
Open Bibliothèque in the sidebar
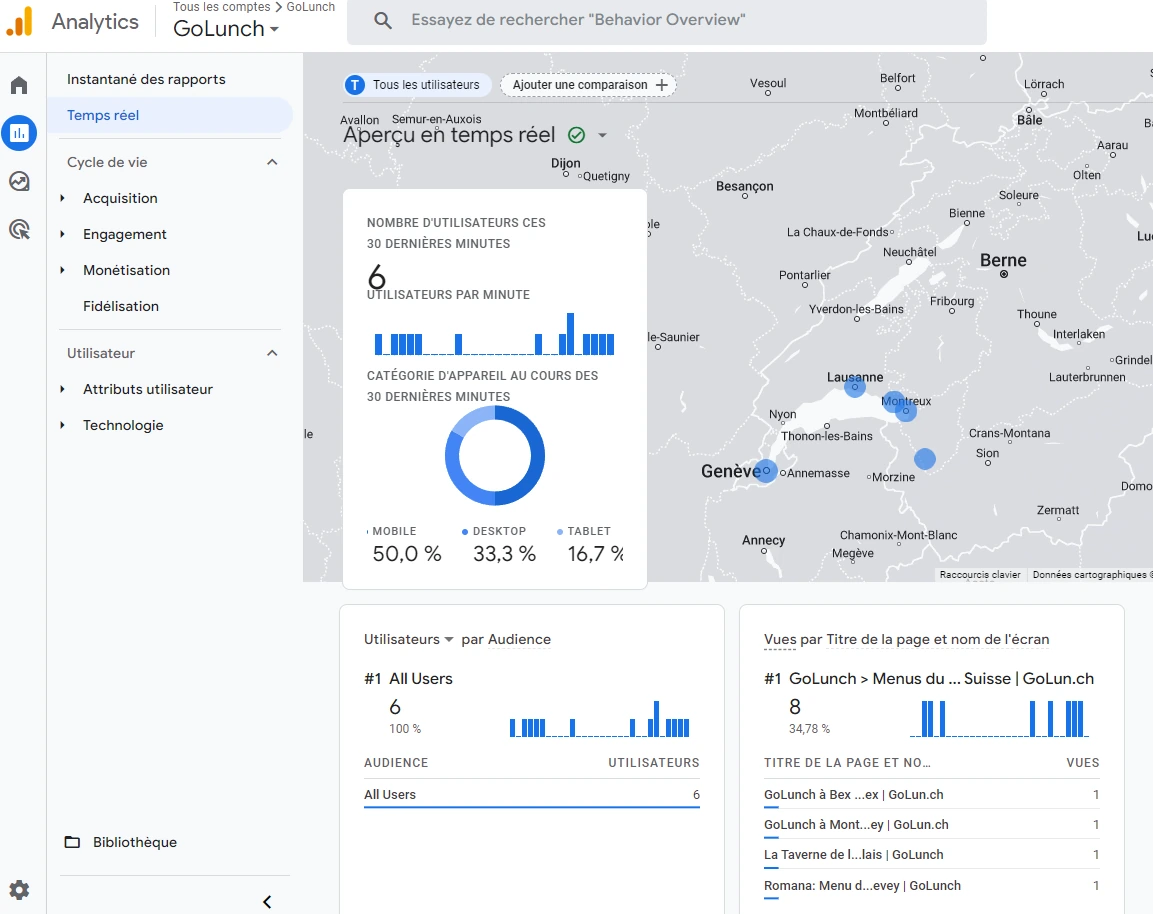pos(135,843)
